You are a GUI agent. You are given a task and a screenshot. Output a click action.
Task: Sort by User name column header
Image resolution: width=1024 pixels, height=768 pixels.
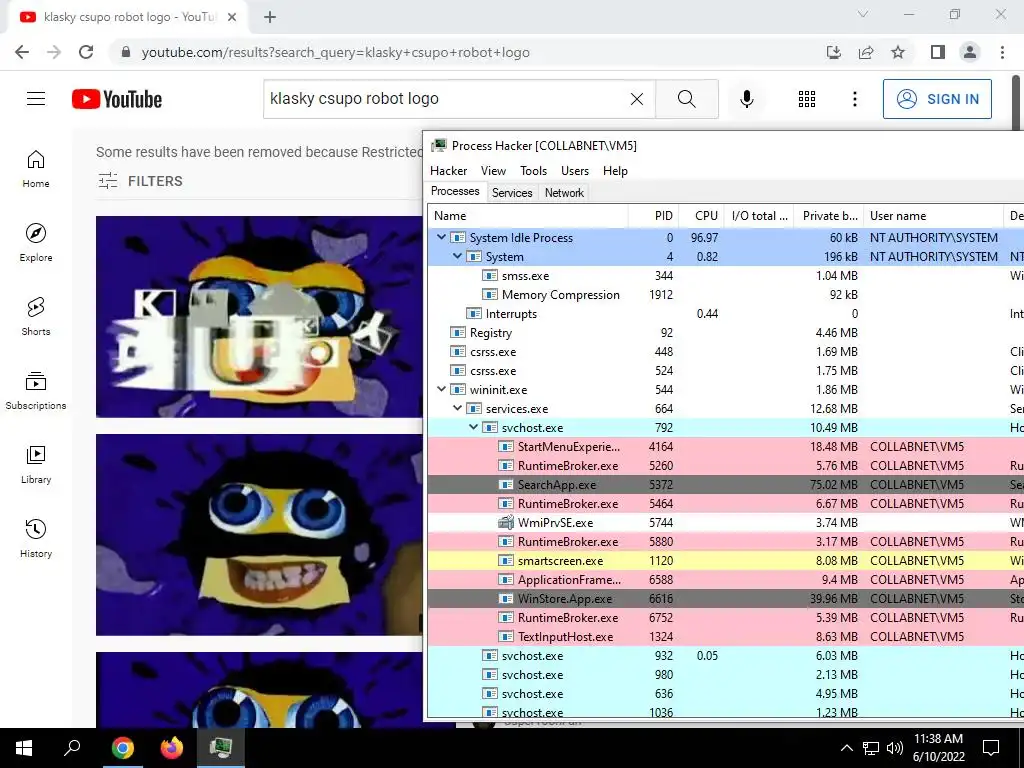click(x=933, y=216)
